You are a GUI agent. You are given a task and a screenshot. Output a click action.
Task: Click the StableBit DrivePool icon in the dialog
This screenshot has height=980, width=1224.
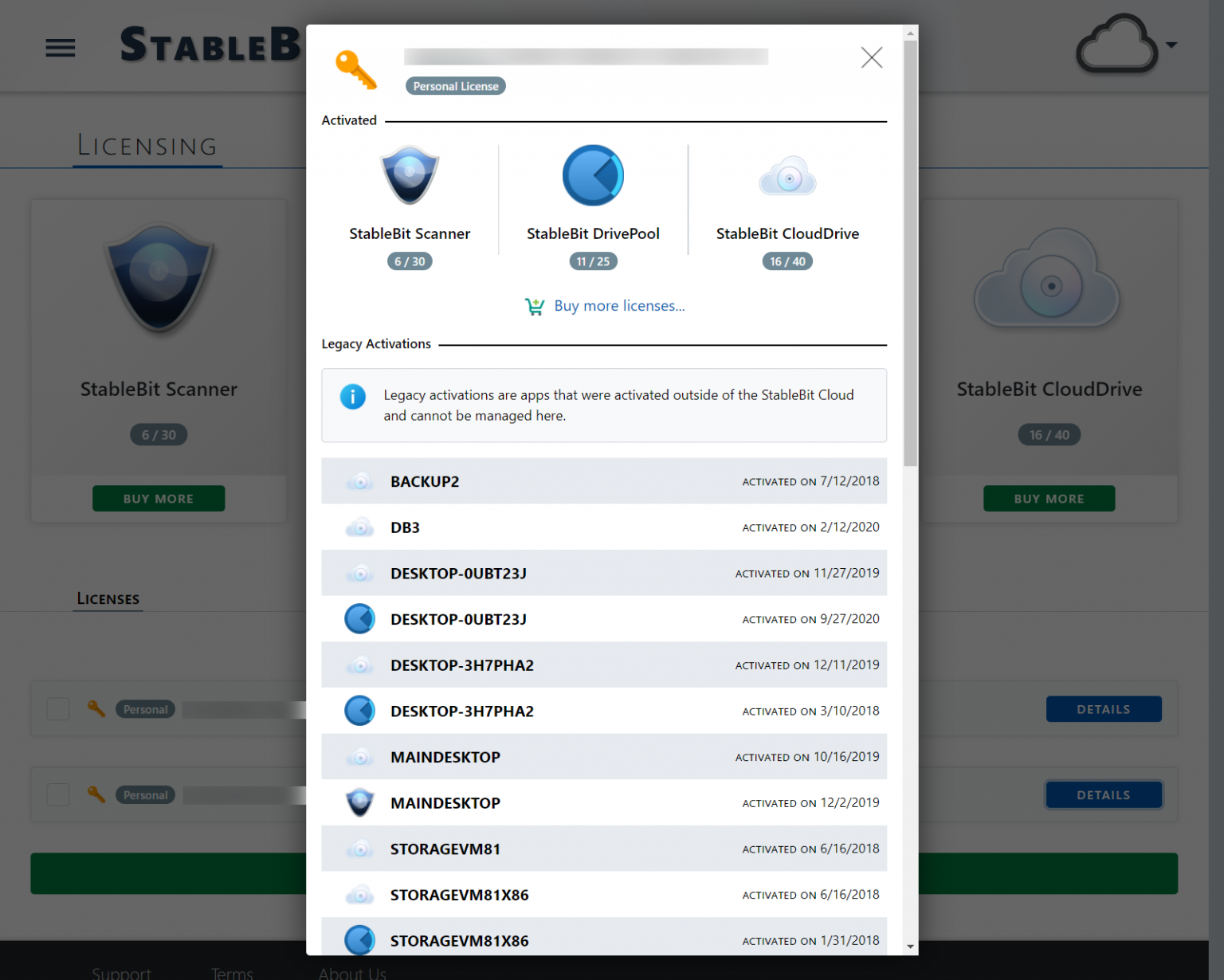coord(593,175)
